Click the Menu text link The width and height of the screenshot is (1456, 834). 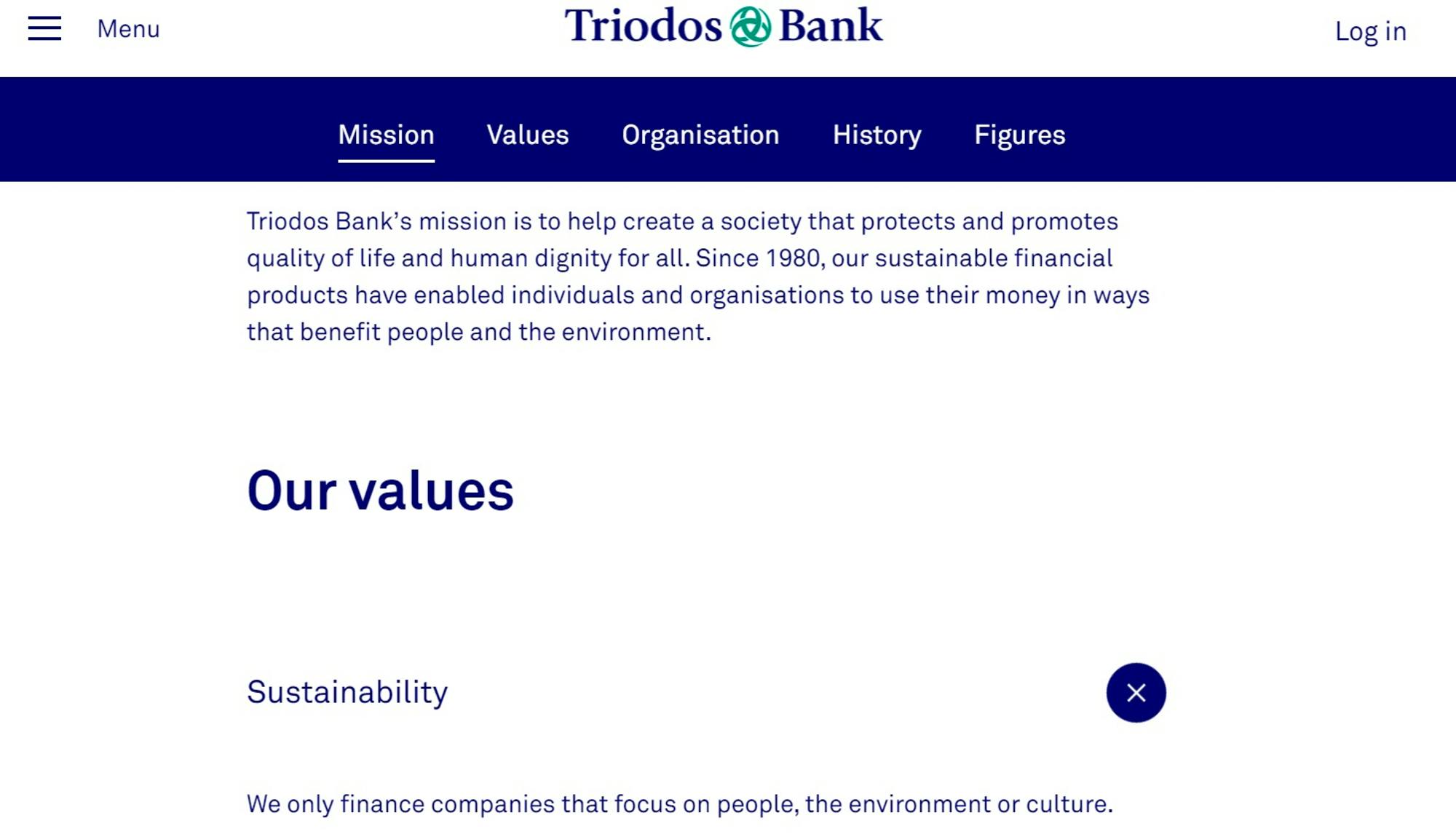click(128, 28)
